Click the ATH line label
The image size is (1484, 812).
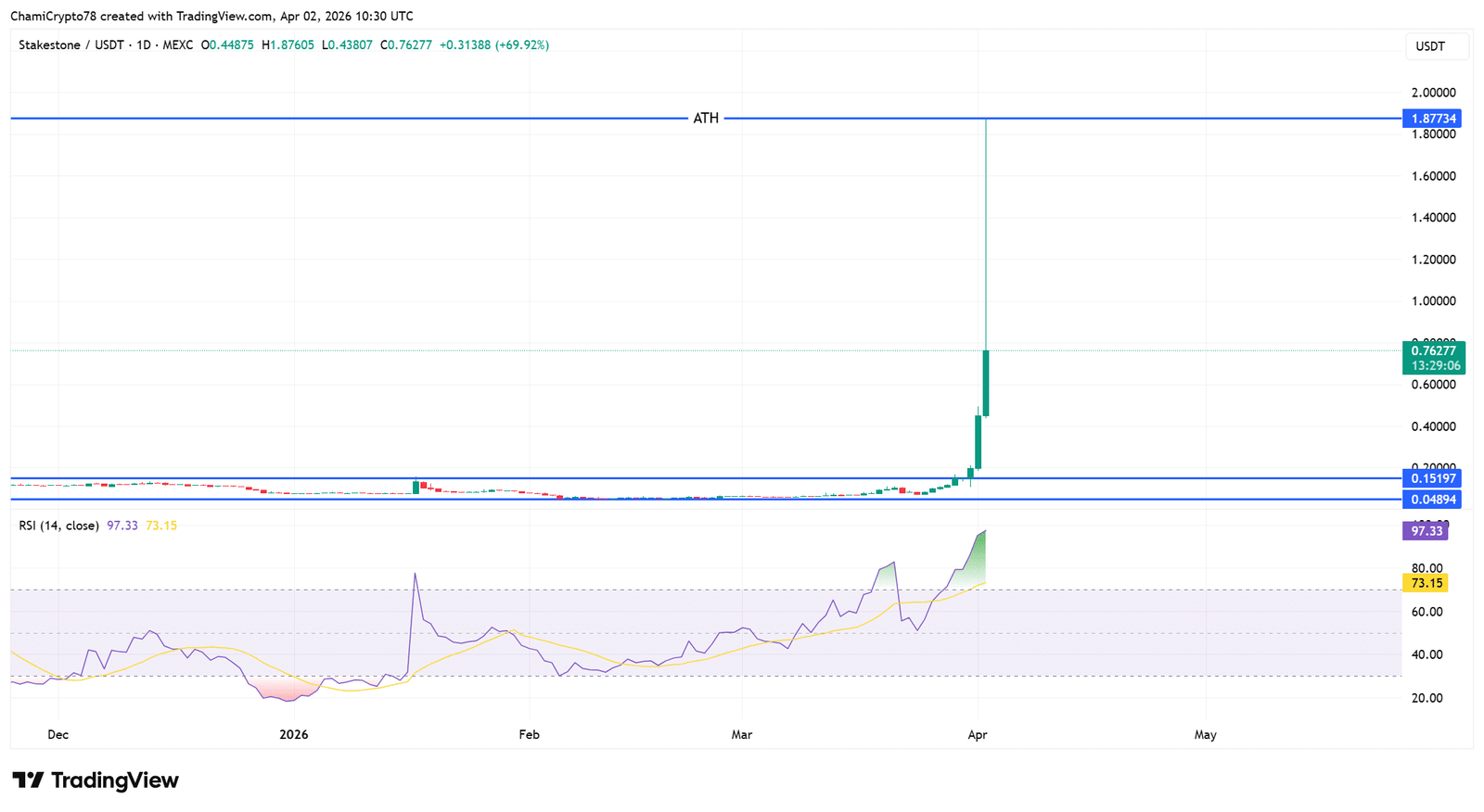coord(706,119)
